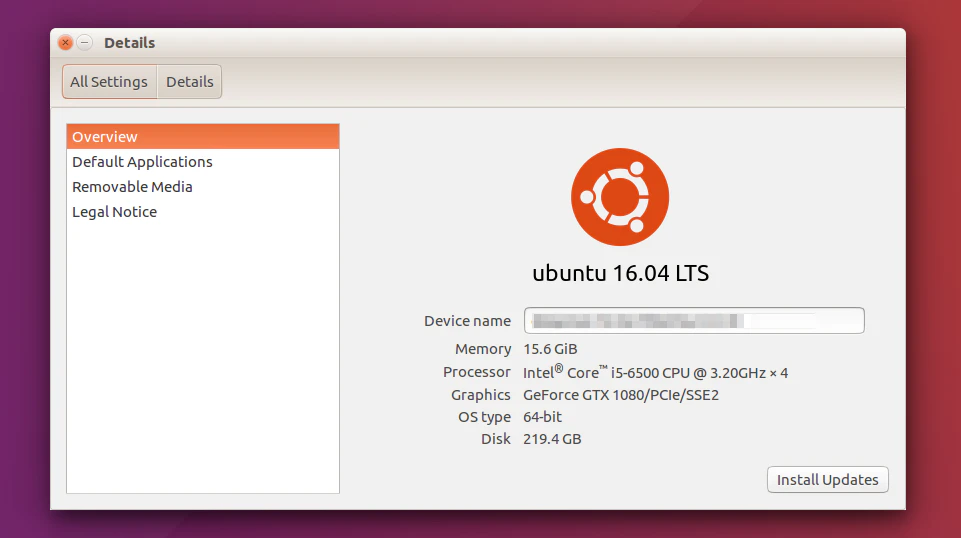This screenshot has width=961, height=538.
Task: Select the disk value 219.4 GB
Action: [x=552, y=439]
